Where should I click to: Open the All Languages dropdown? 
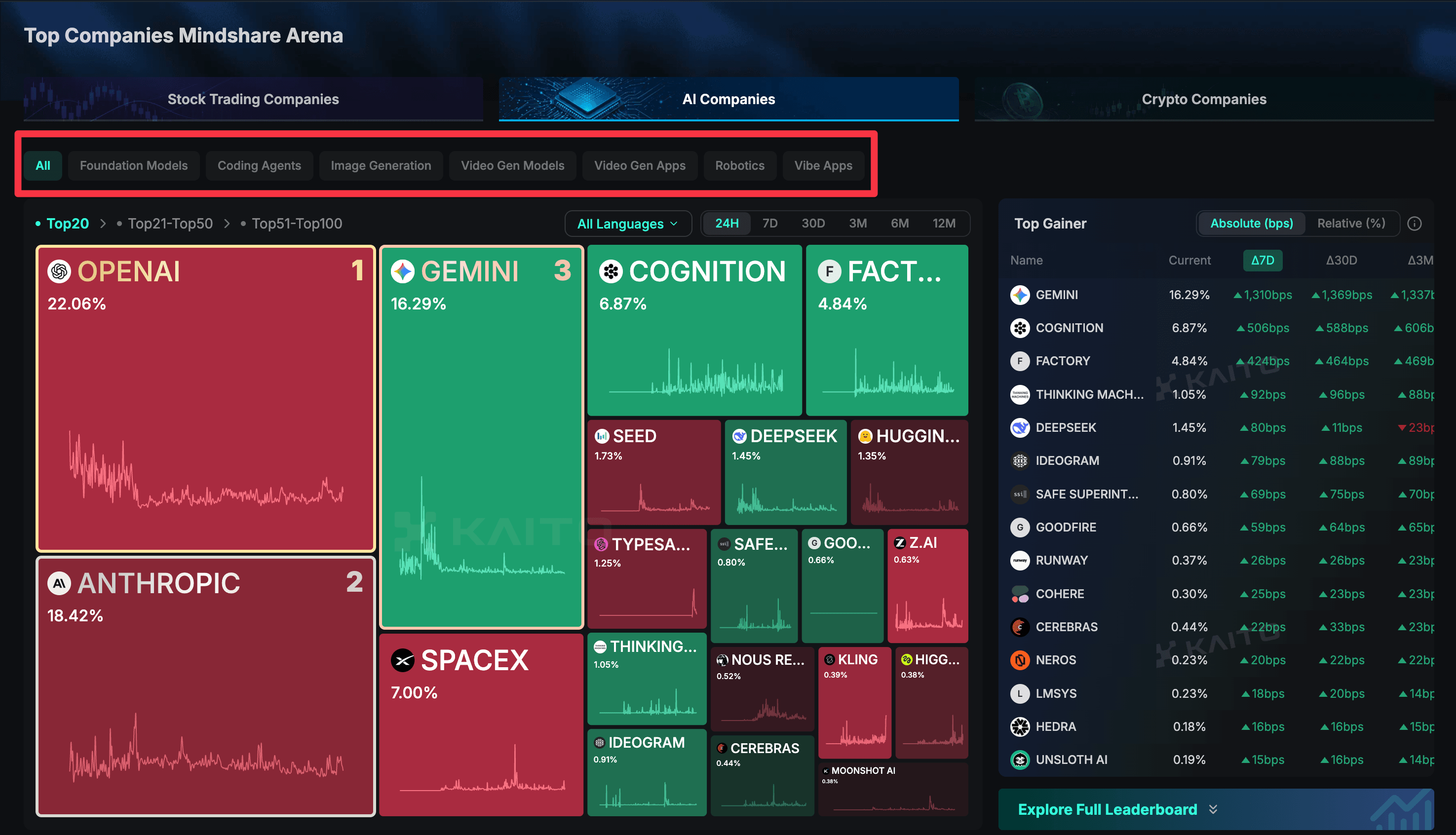coord(628,224)
